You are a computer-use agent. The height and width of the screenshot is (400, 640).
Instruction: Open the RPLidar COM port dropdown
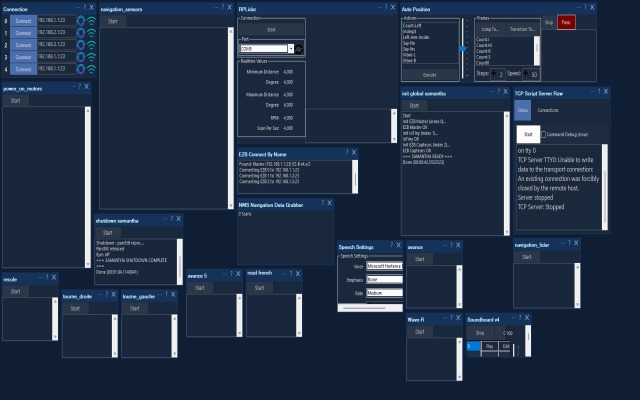[x=291, y=49]
